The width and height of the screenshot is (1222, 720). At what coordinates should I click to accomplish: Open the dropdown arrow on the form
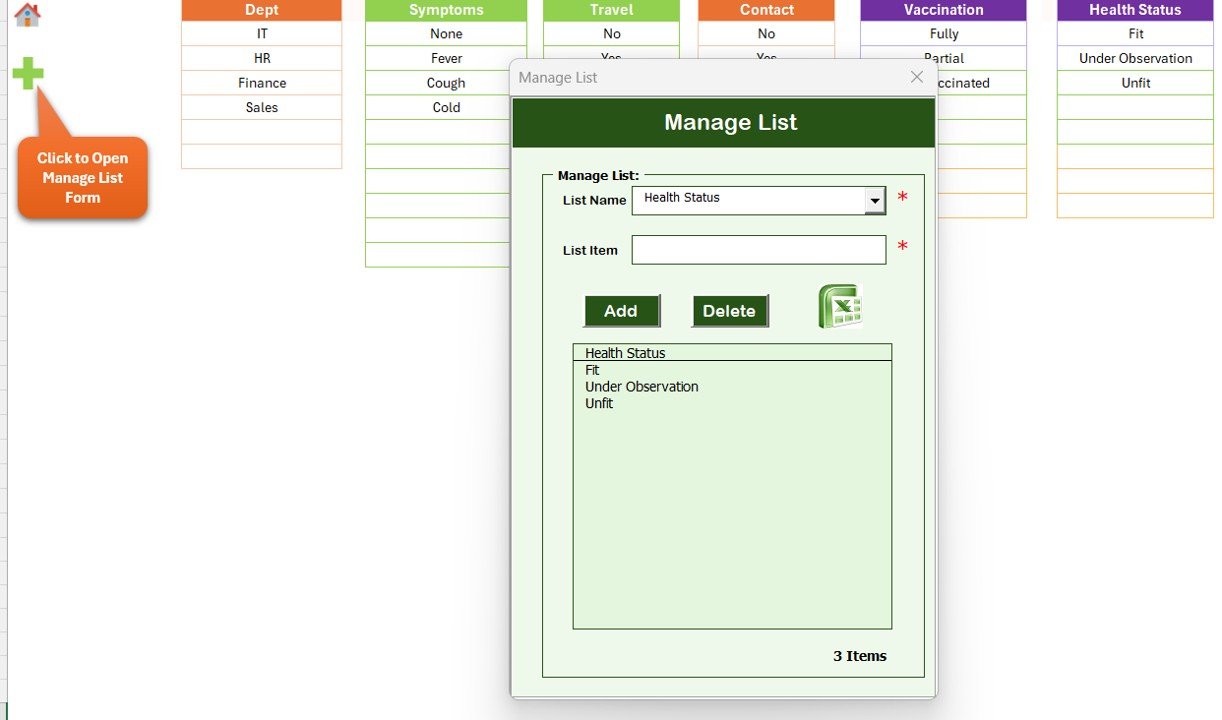(x=875, y=199)
